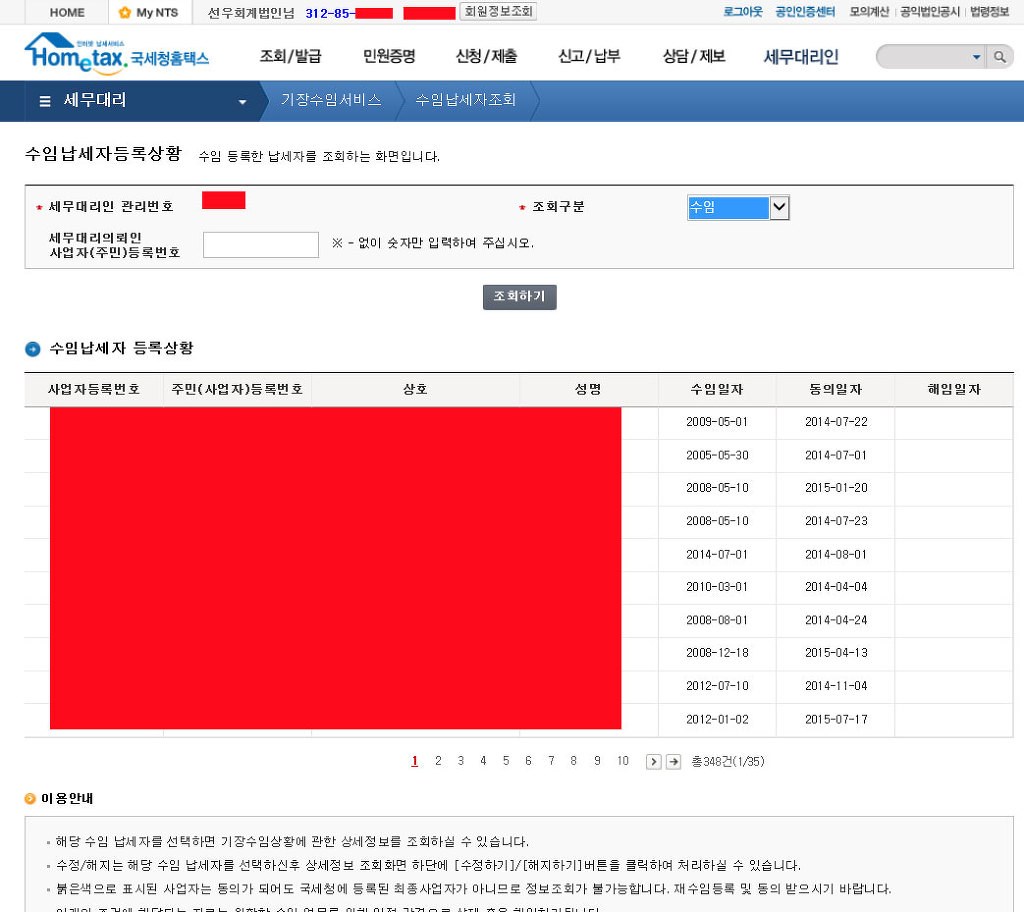Click the 성명 column header
This screenshot has height=912, width=1024.
pos(588,389)
